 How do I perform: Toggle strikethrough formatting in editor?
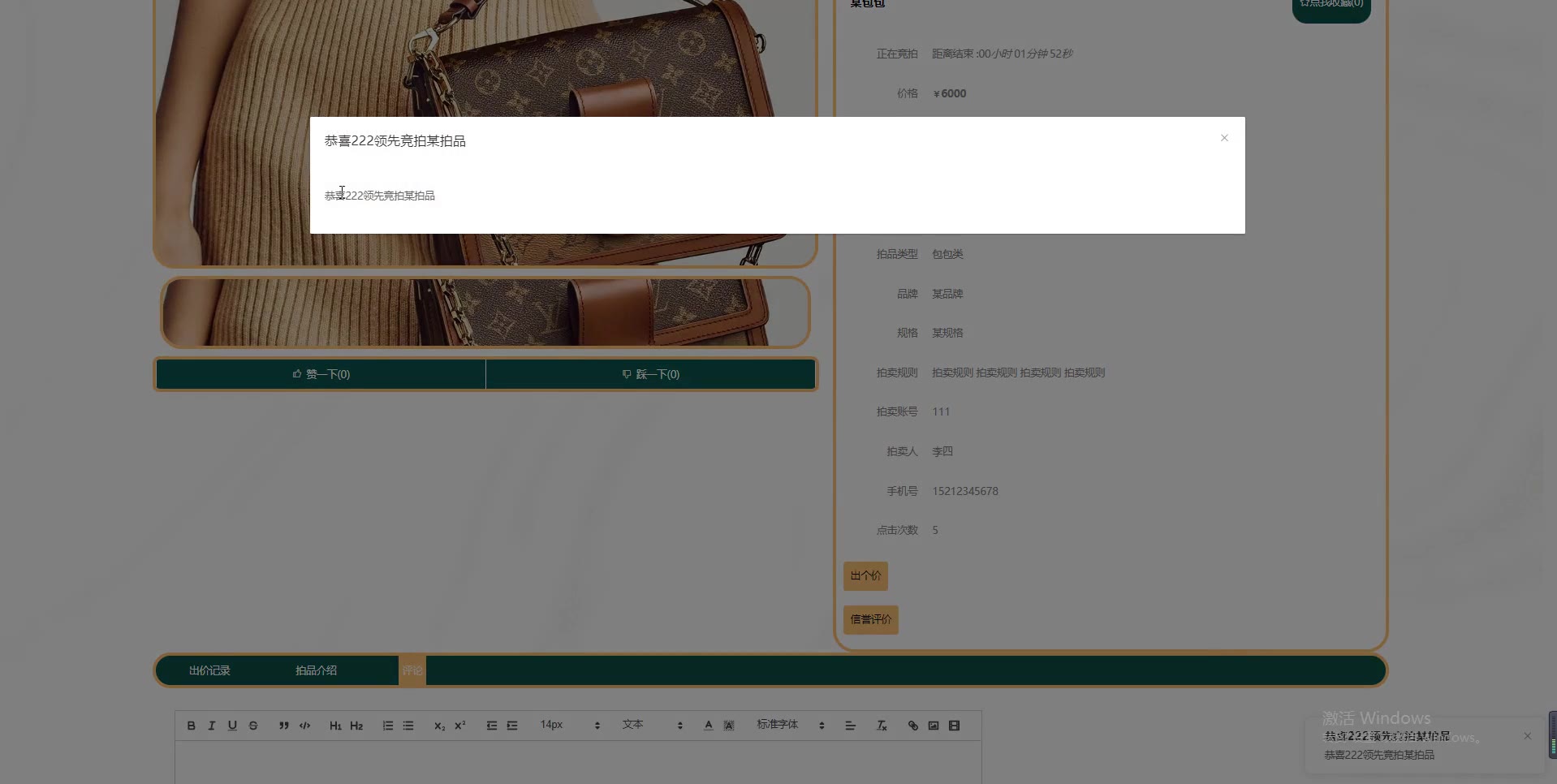(253, 726)
